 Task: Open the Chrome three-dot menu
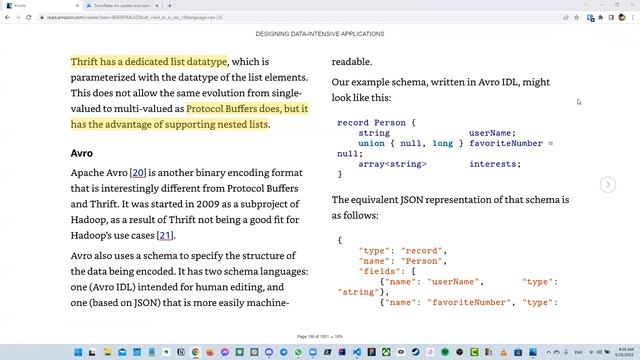(x=633, y=18)
